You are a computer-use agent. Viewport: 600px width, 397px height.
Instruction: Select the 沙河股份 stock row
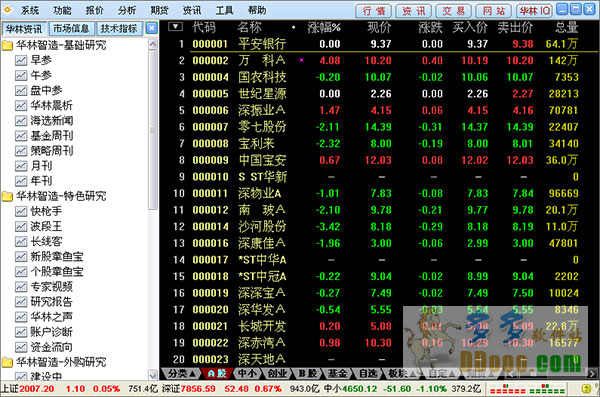coord(379,226)
